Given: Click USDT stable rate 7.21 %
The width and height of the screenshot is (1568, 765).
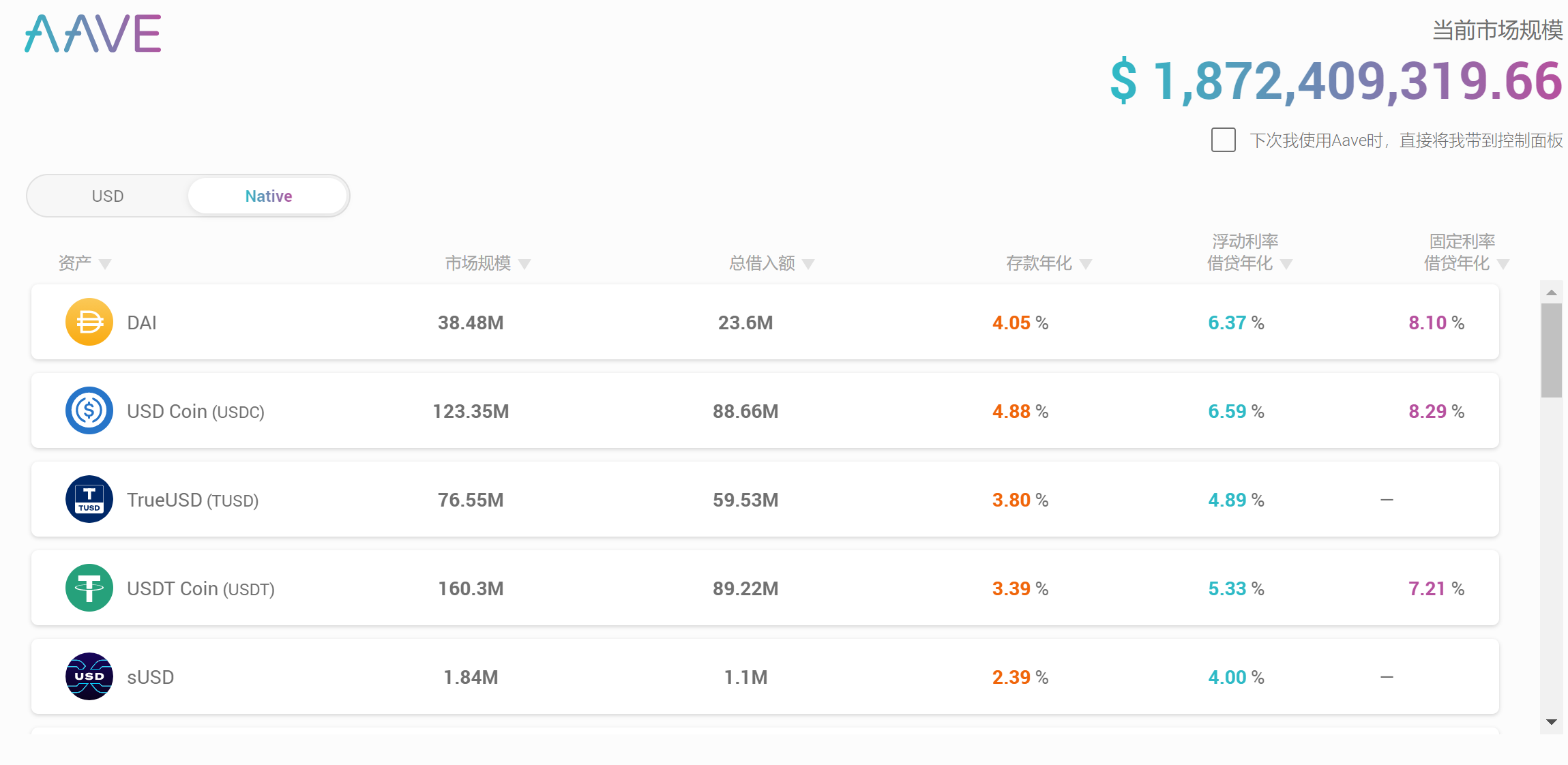Looking at the screenshot, I should [1436, 588].
